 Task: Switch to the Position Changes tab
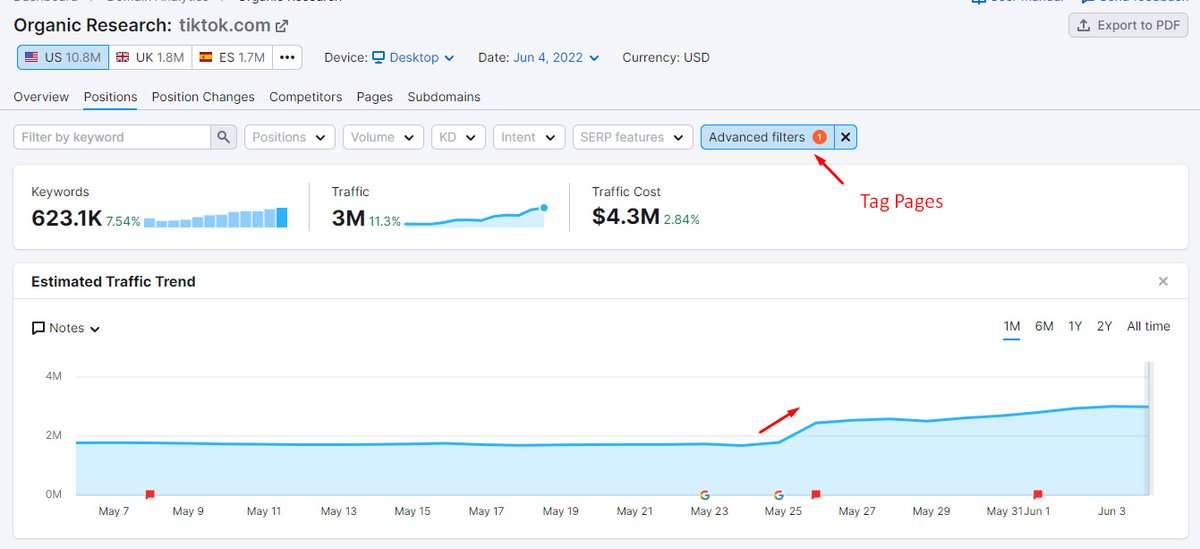click(203, 97)
